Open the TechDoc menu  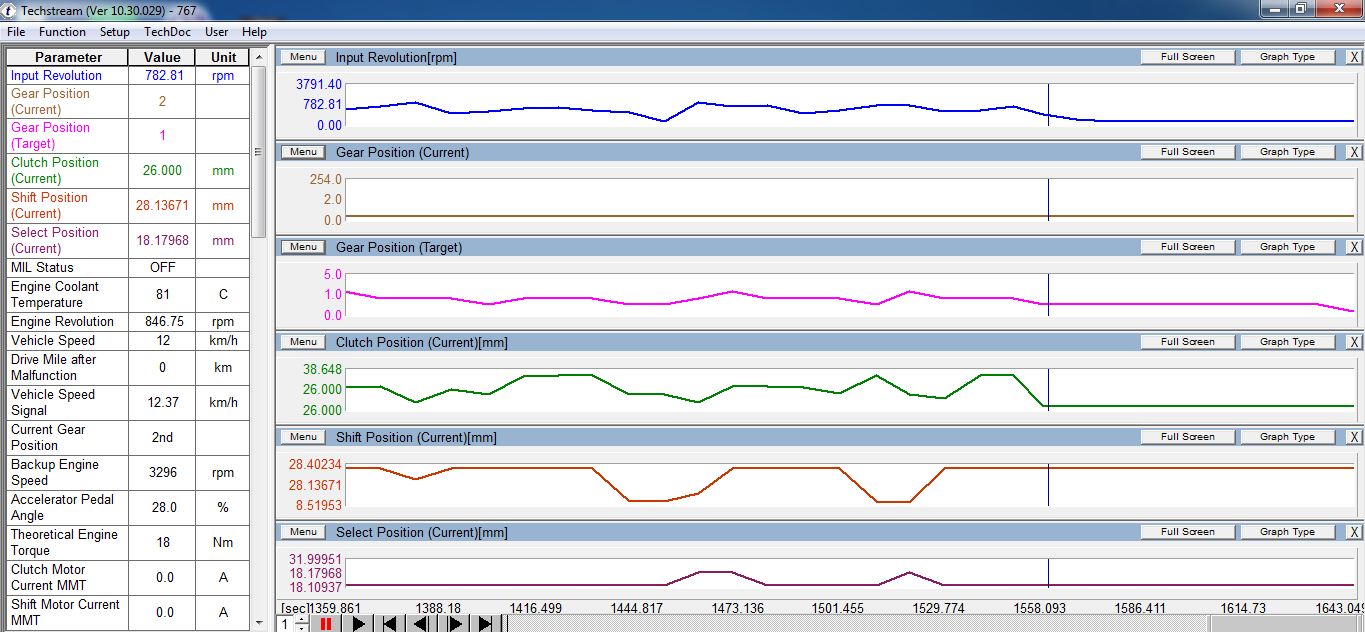click(167, 32)
